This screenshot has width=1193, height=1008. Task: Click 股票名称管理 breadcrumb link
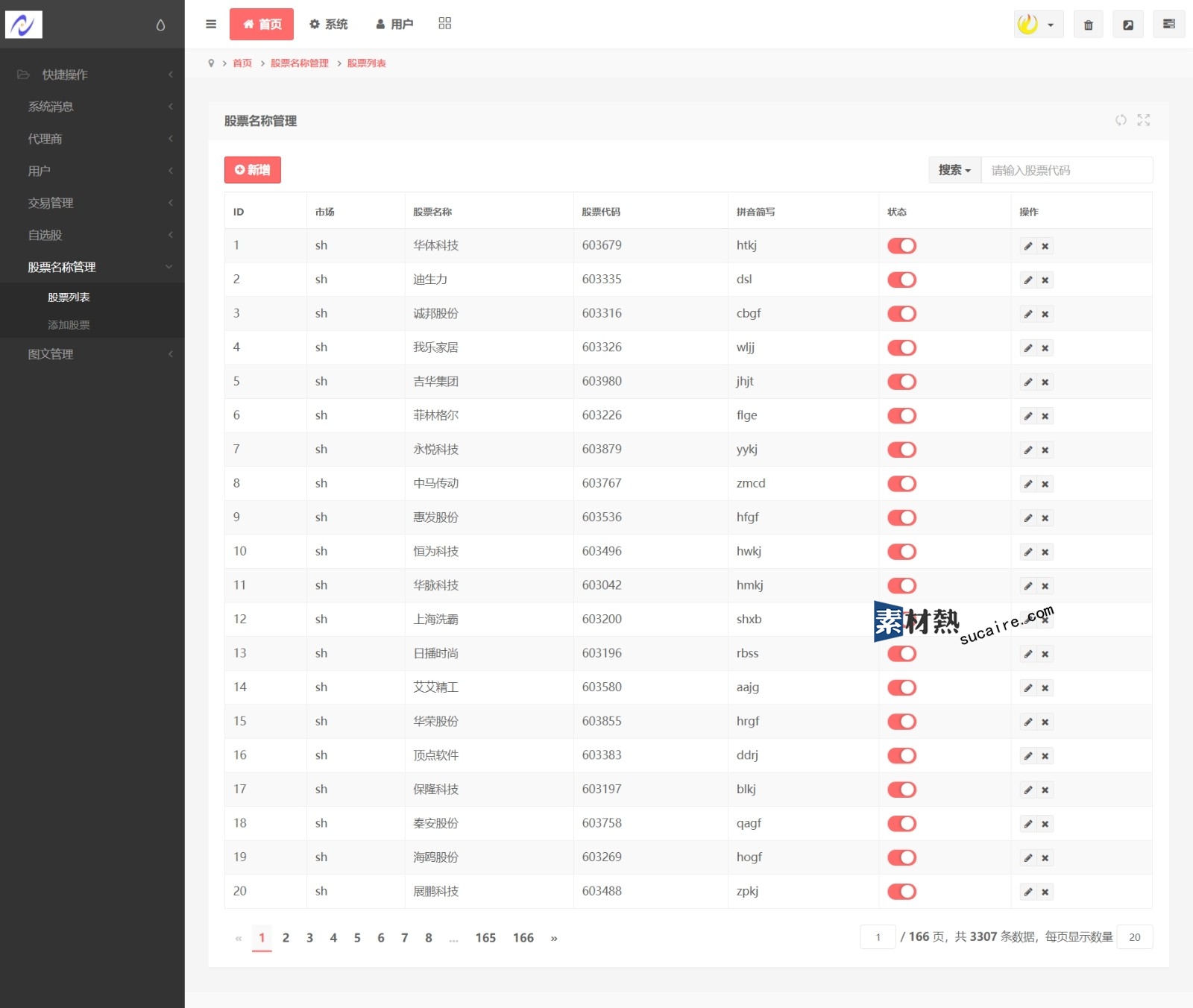[300, 63]
